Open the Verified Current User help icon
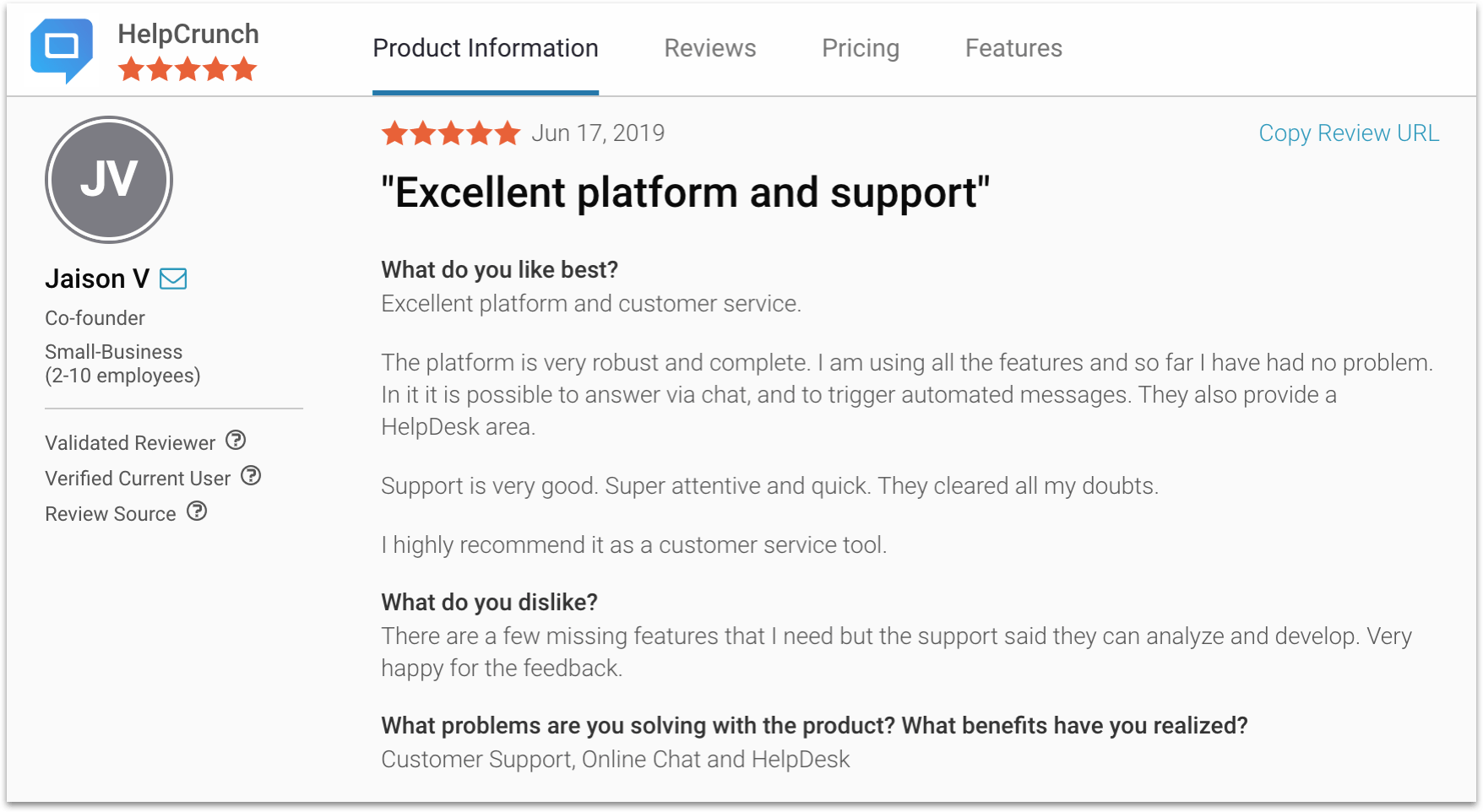This screenshot has height=812, width=1483. pos(251,476)
